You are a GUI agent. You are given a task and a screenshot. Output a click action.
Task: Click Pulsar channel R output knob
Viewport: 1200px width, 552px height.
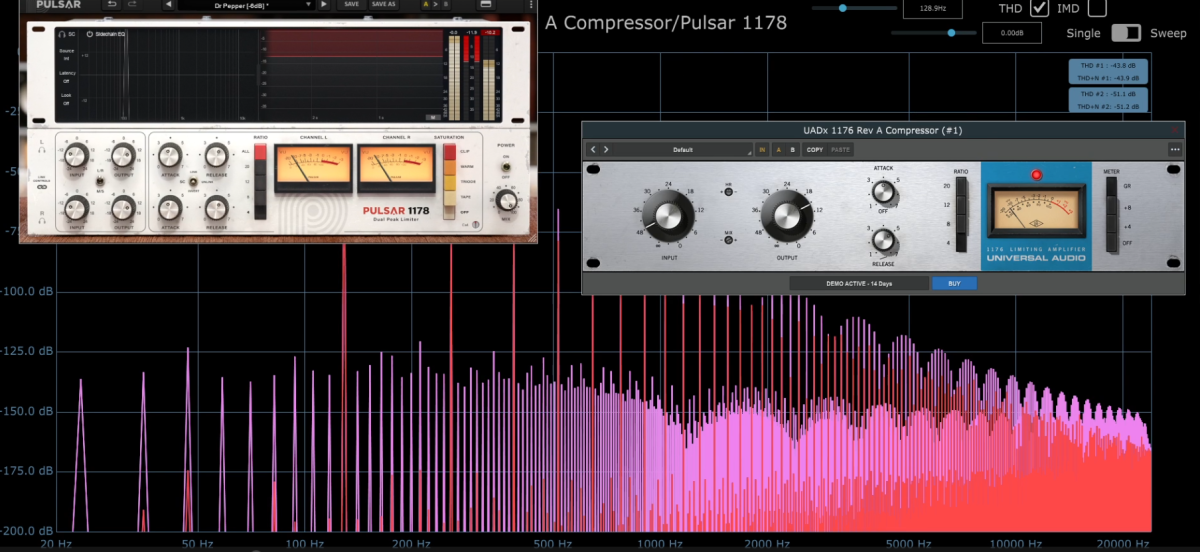click(x=122, y=208)
